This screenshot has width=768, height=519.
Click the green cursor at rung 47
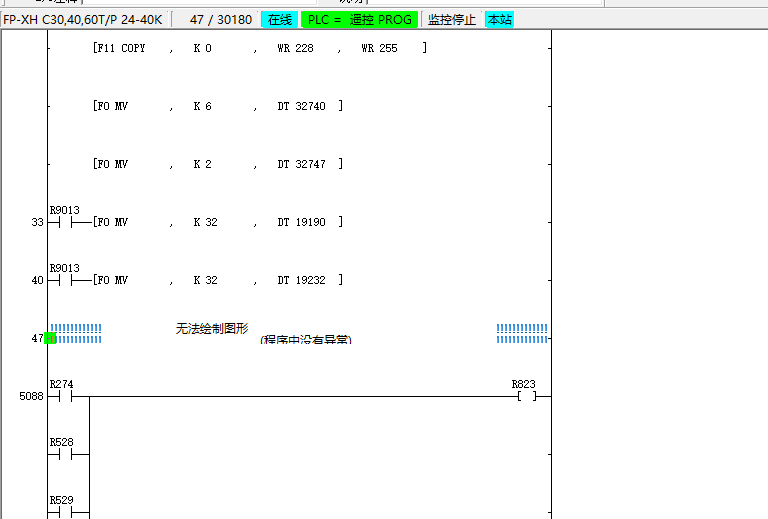point(50,339)
